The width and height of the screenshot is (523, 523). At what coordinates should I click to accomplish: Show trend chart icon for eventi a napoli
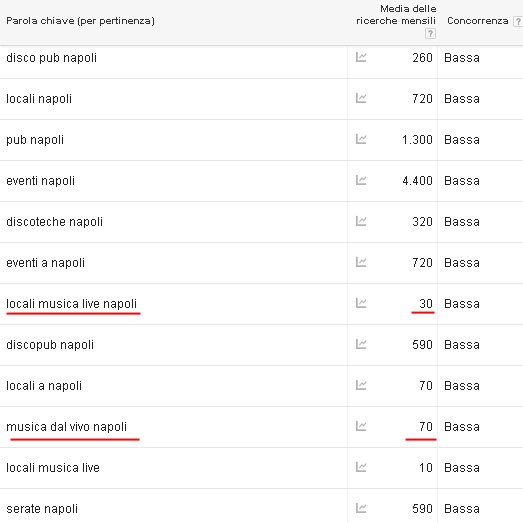click(x=361, y=262)
